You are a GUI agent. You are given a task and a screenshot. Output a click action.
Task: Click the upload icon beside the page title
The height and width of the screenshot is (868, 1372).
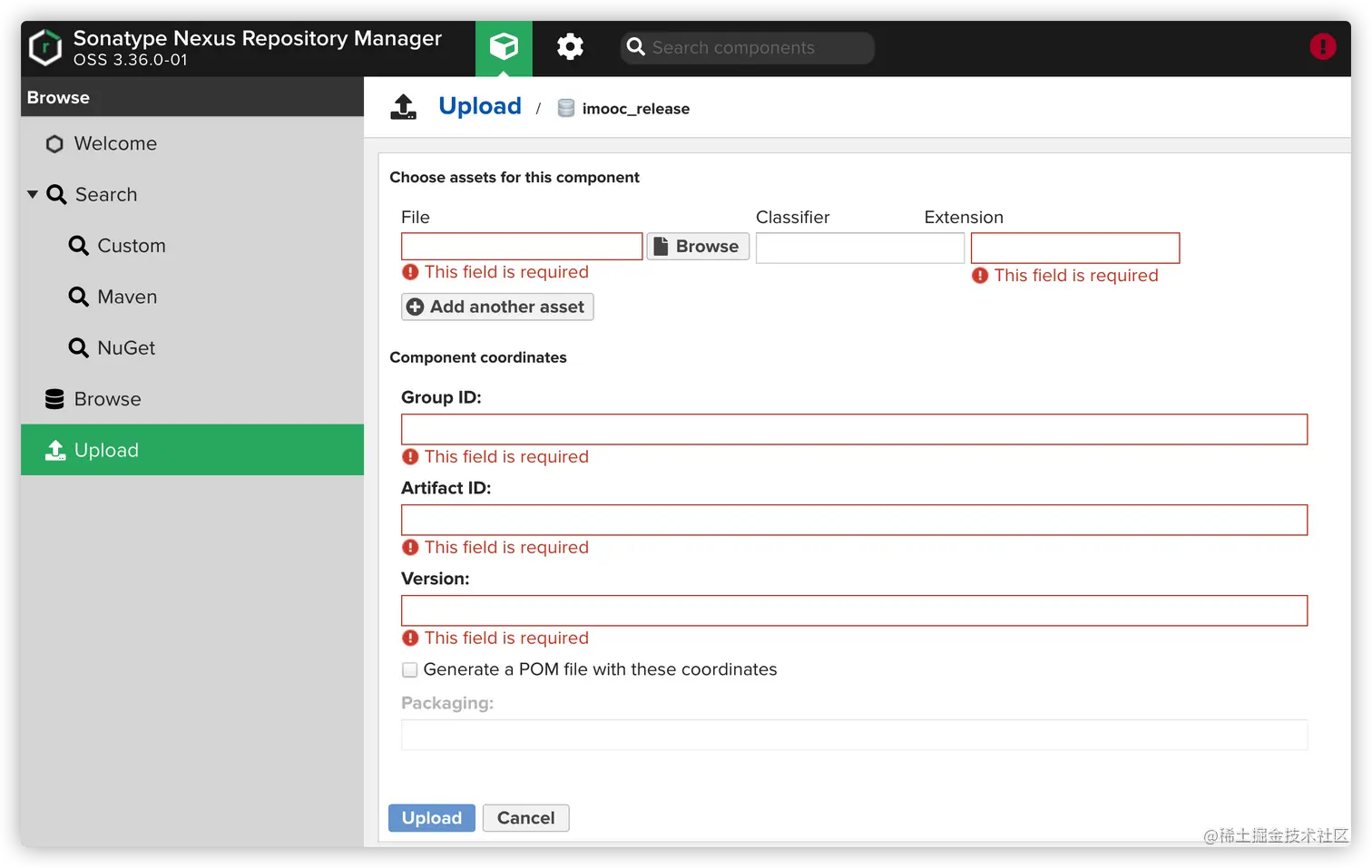pos(404,107)
